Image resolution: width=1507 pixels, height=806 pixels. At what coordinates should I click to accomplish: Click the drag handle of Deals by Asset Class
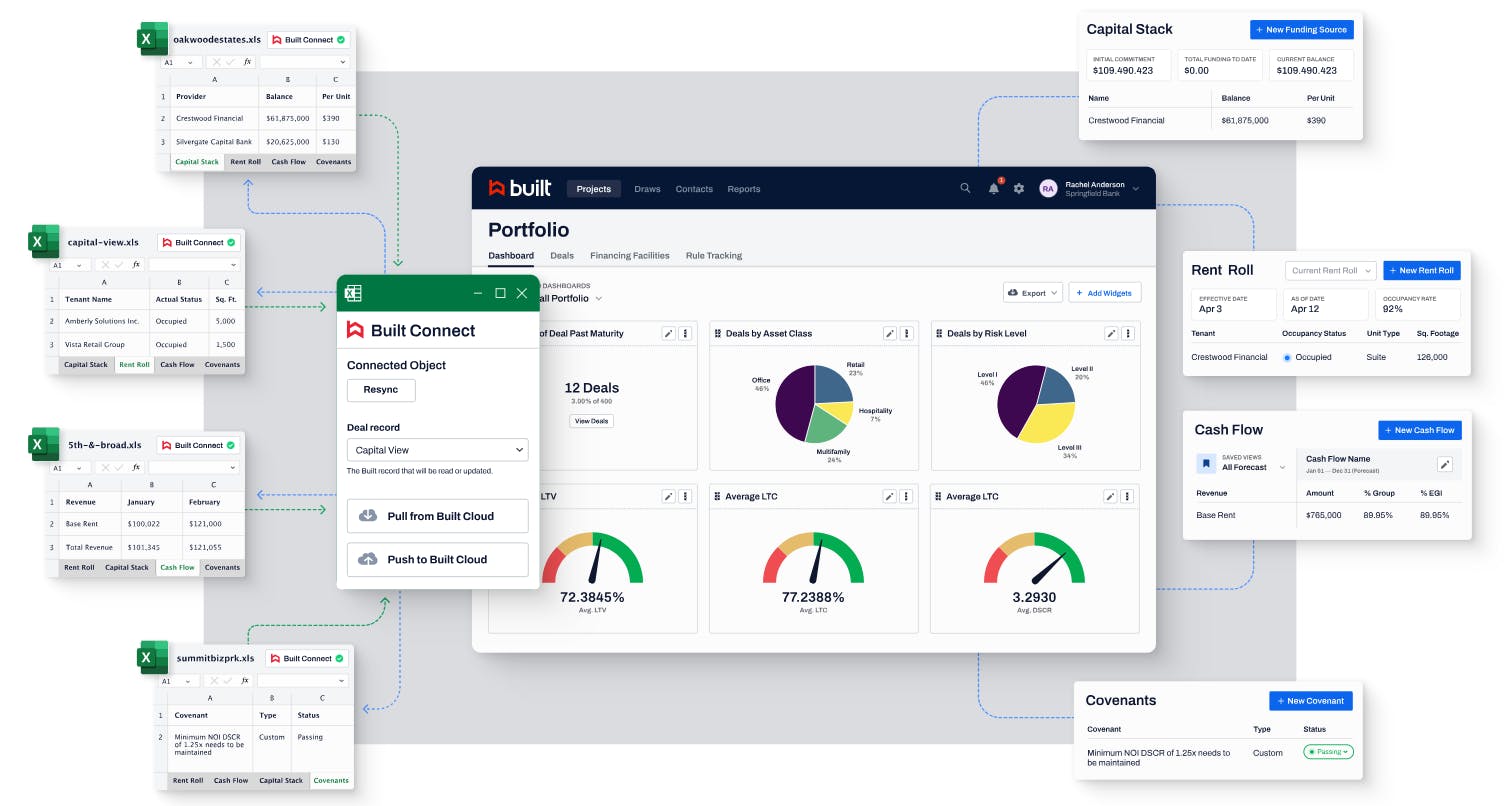tap(717, 333)
